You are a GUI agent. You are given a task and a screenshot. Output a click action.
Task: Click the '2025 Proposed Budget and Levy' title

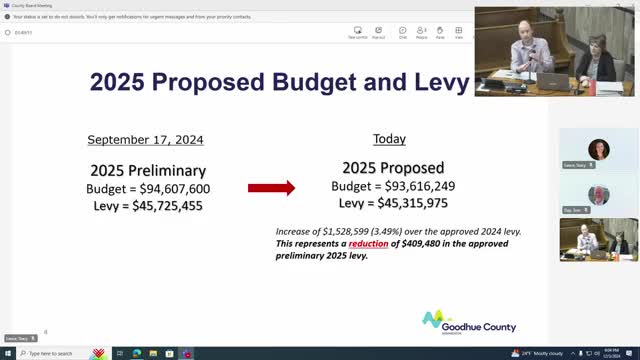point(280,82)
